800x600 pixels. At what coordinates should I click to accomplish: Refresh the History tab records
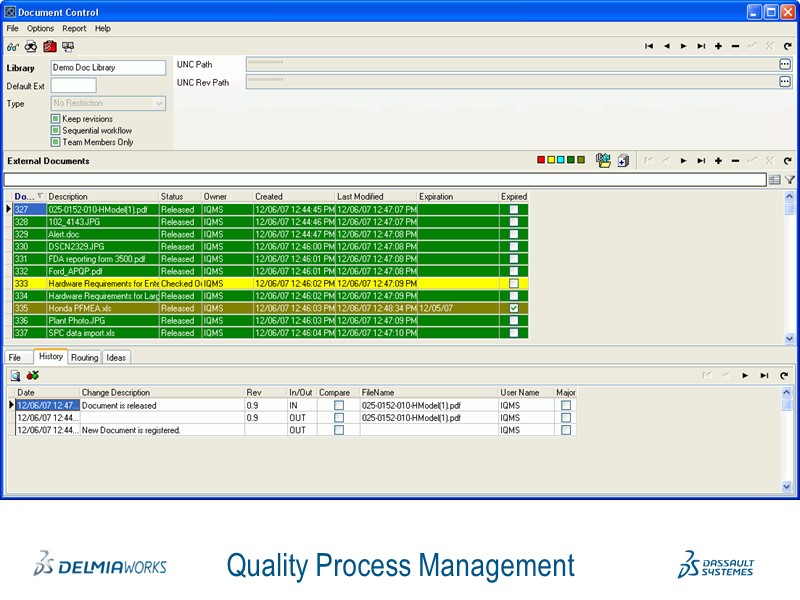coord(784,375)
